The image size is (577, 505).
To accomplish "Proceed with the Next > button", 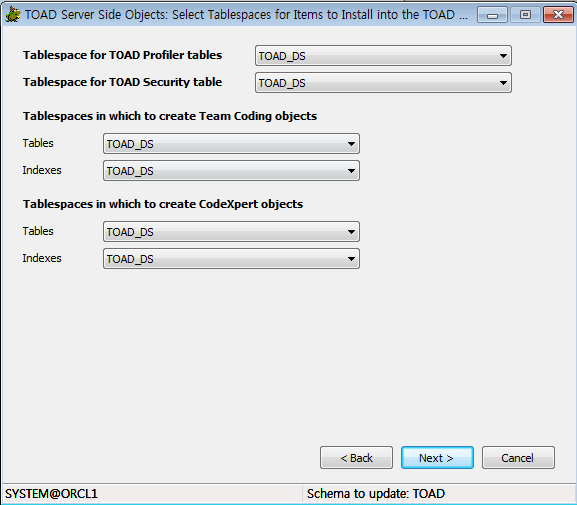I will [x=437, y=458].
